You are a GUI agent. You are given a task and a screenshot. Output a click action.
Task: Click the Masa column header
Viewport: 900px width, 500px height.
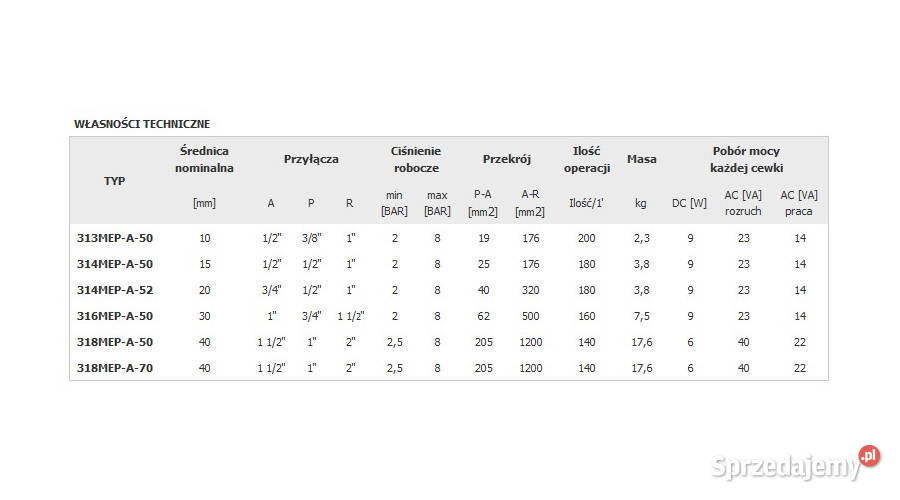click(x=642, y=159)
